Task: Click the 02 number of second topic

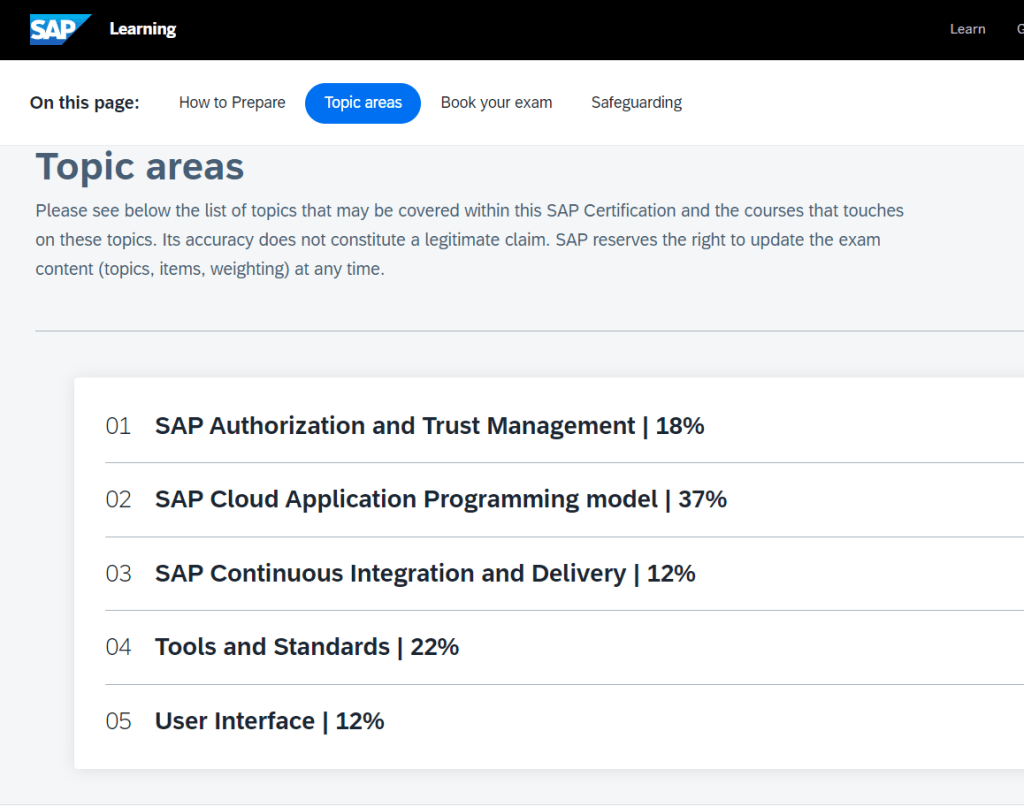Action: point(118,500)
